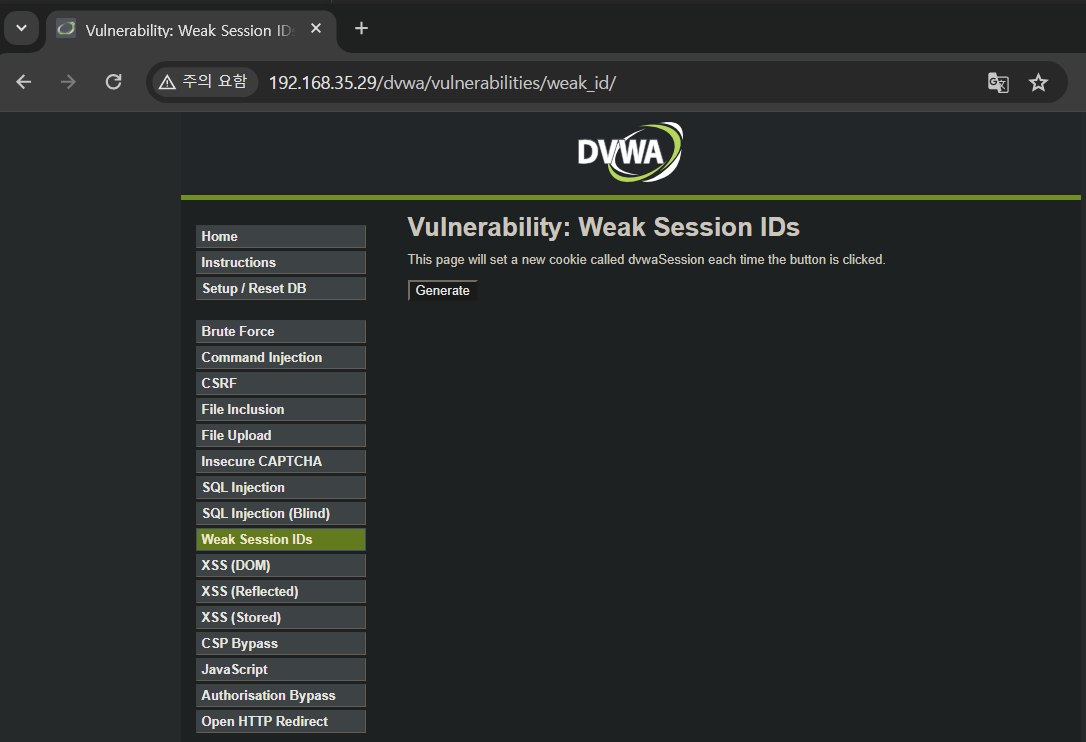This screenshot has height=742, width=1086.
Task: Click the not secure warning badge
Action: [204, 82]
